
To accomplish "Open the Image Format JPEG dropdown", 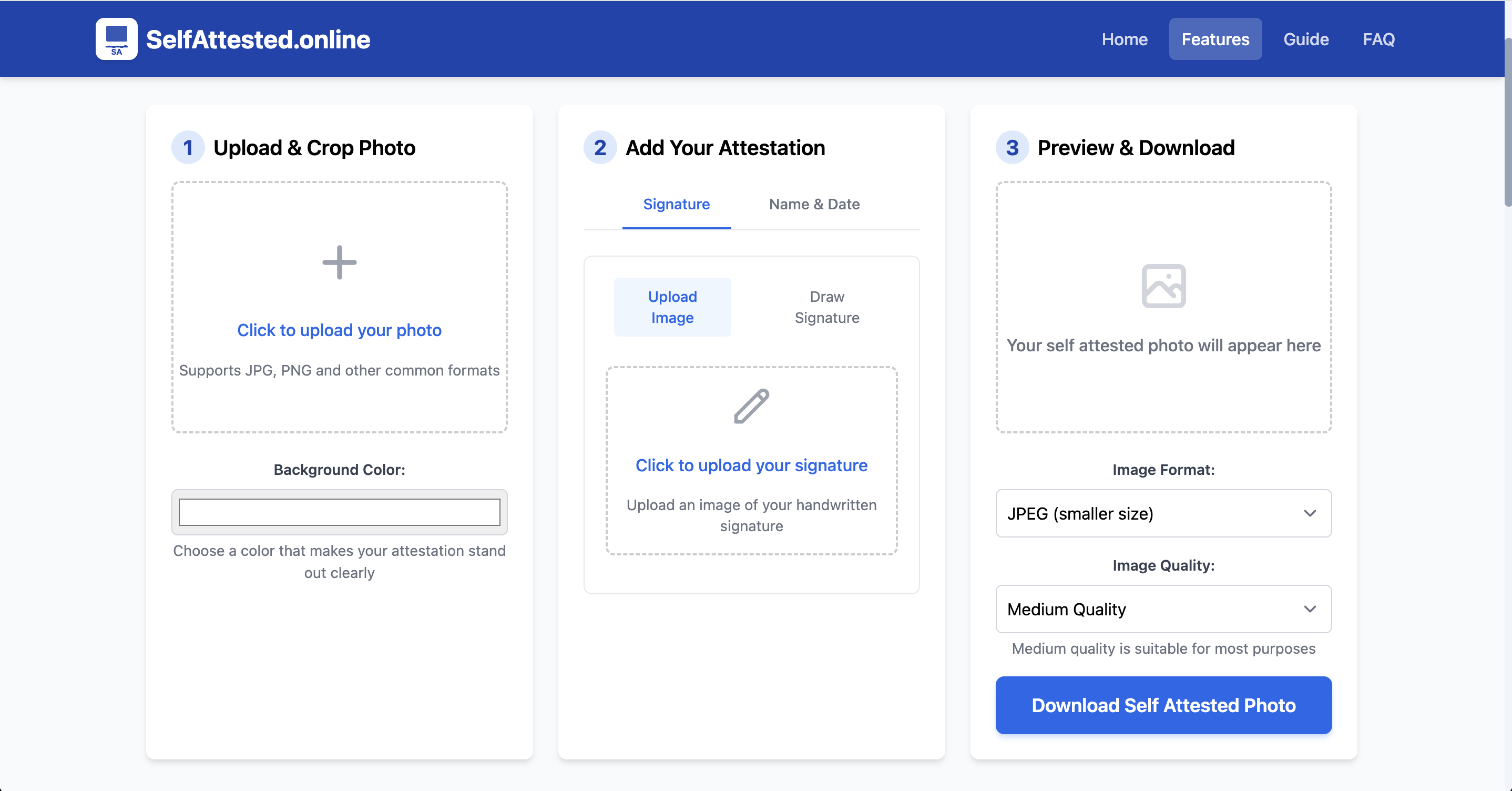I will [1163, 513].
